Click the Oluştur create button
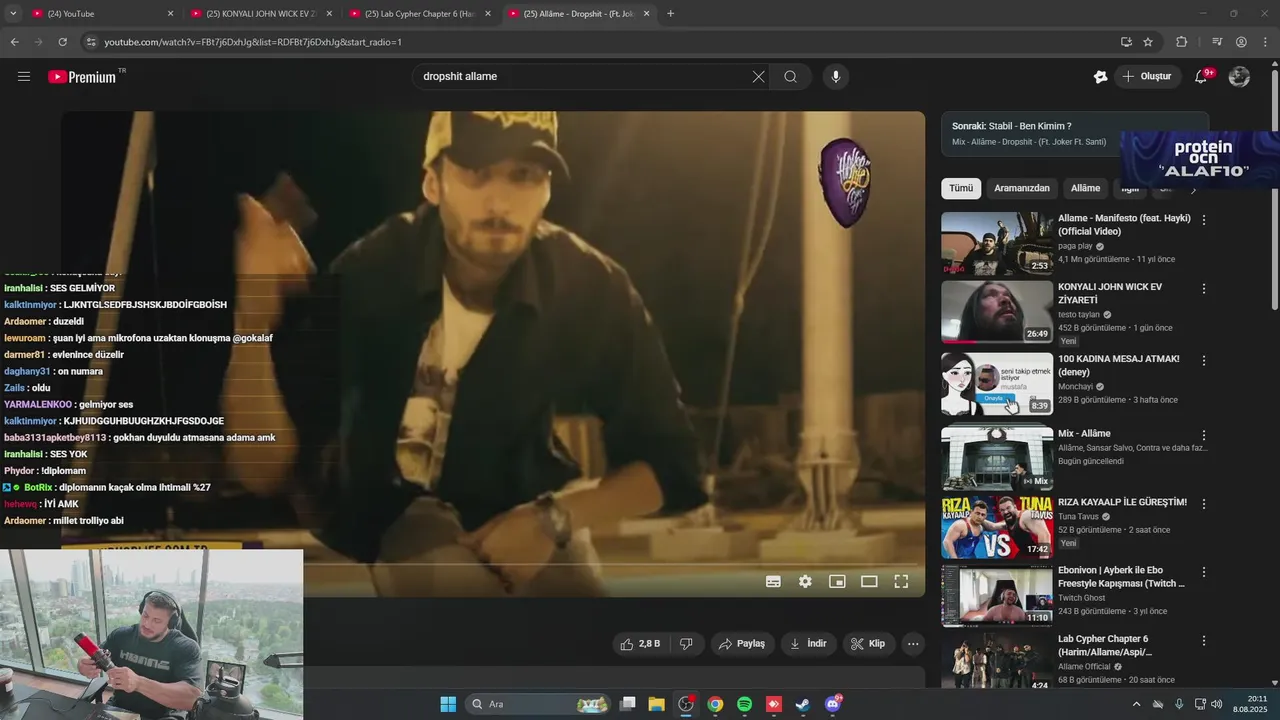Screen dimensions: 1280x720 [1147, 76]
